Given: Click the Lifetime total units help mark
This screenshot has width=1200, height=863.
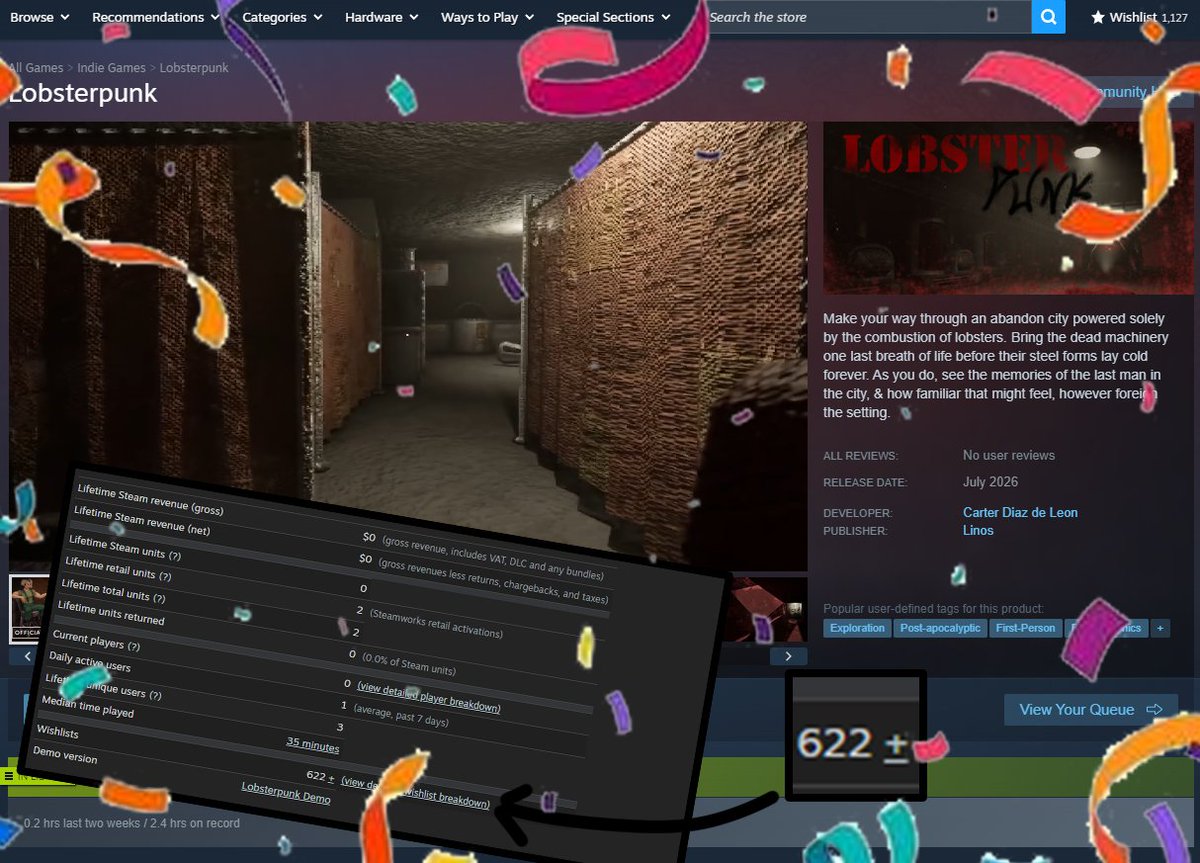Looking at the screenshot, I should (x=158, y=598).
